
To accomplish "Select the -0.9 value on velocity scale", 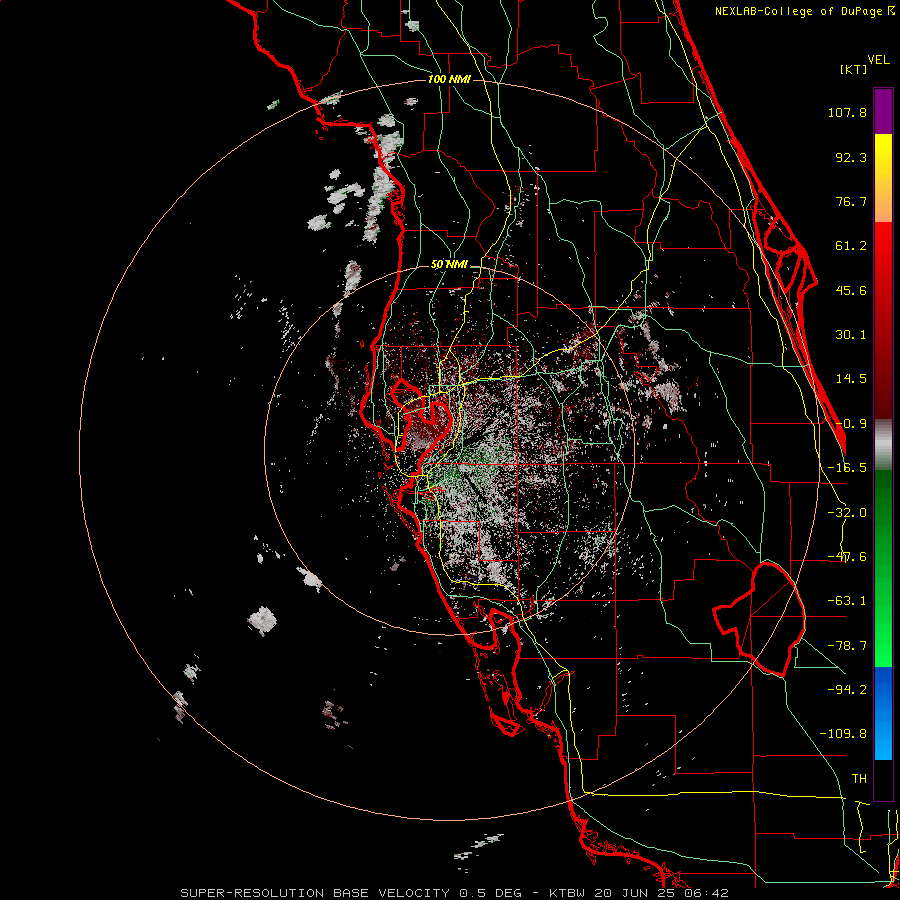I will click(x=851, y=424).
